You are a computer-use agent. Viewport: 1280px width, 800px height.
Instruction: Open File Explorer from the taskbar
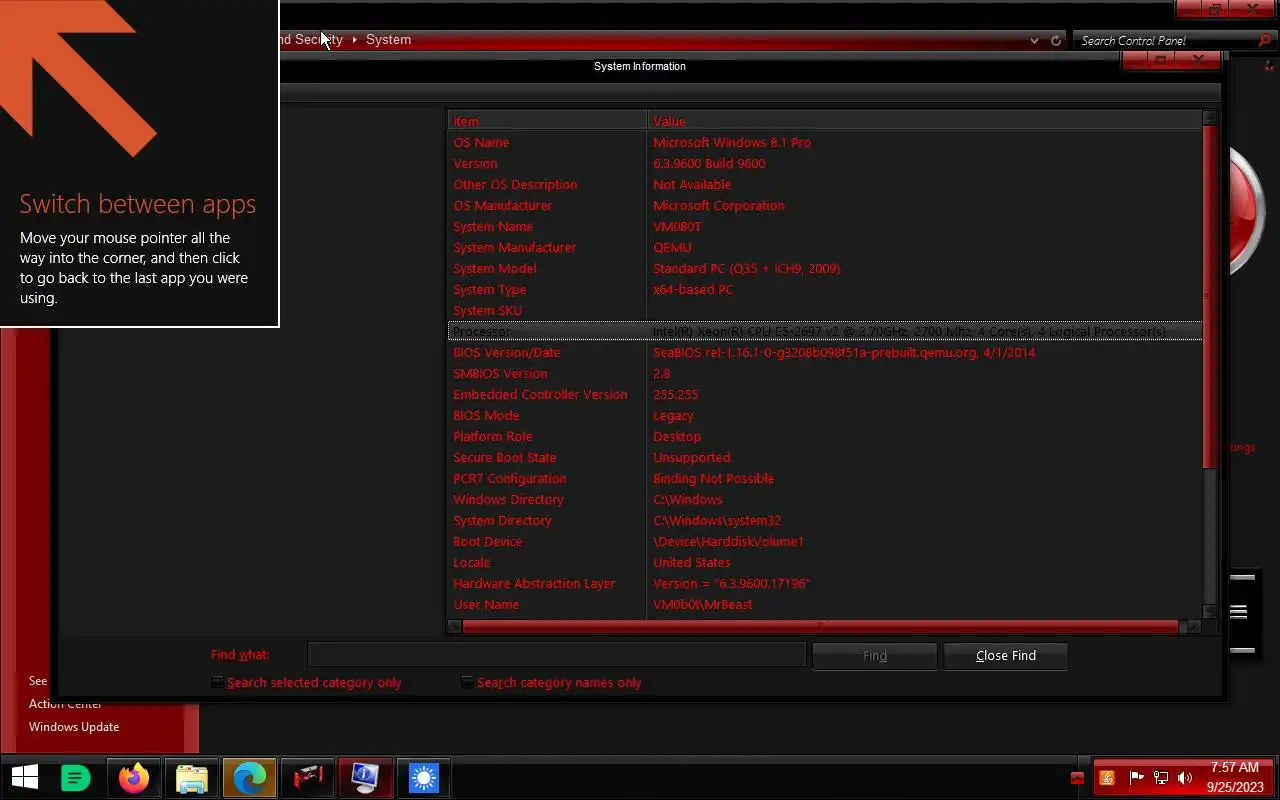click(192, 778)
